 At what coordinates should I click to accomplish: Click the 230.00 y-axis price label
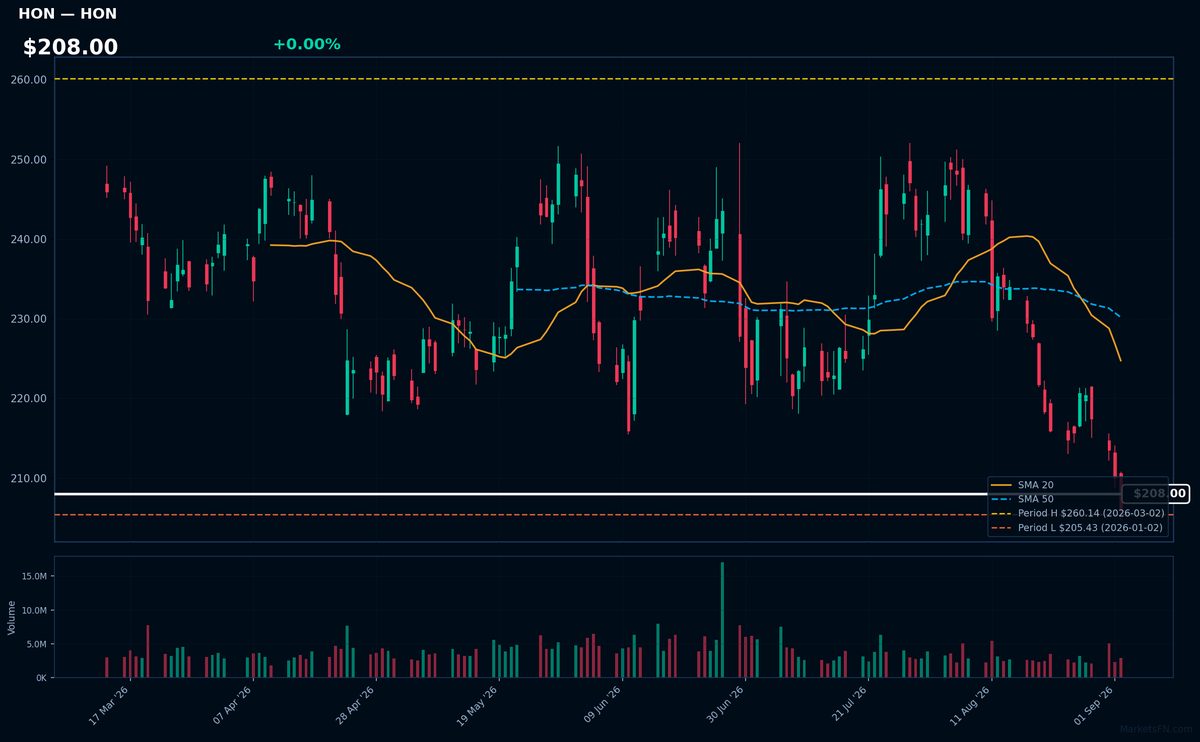click(30, 319)
